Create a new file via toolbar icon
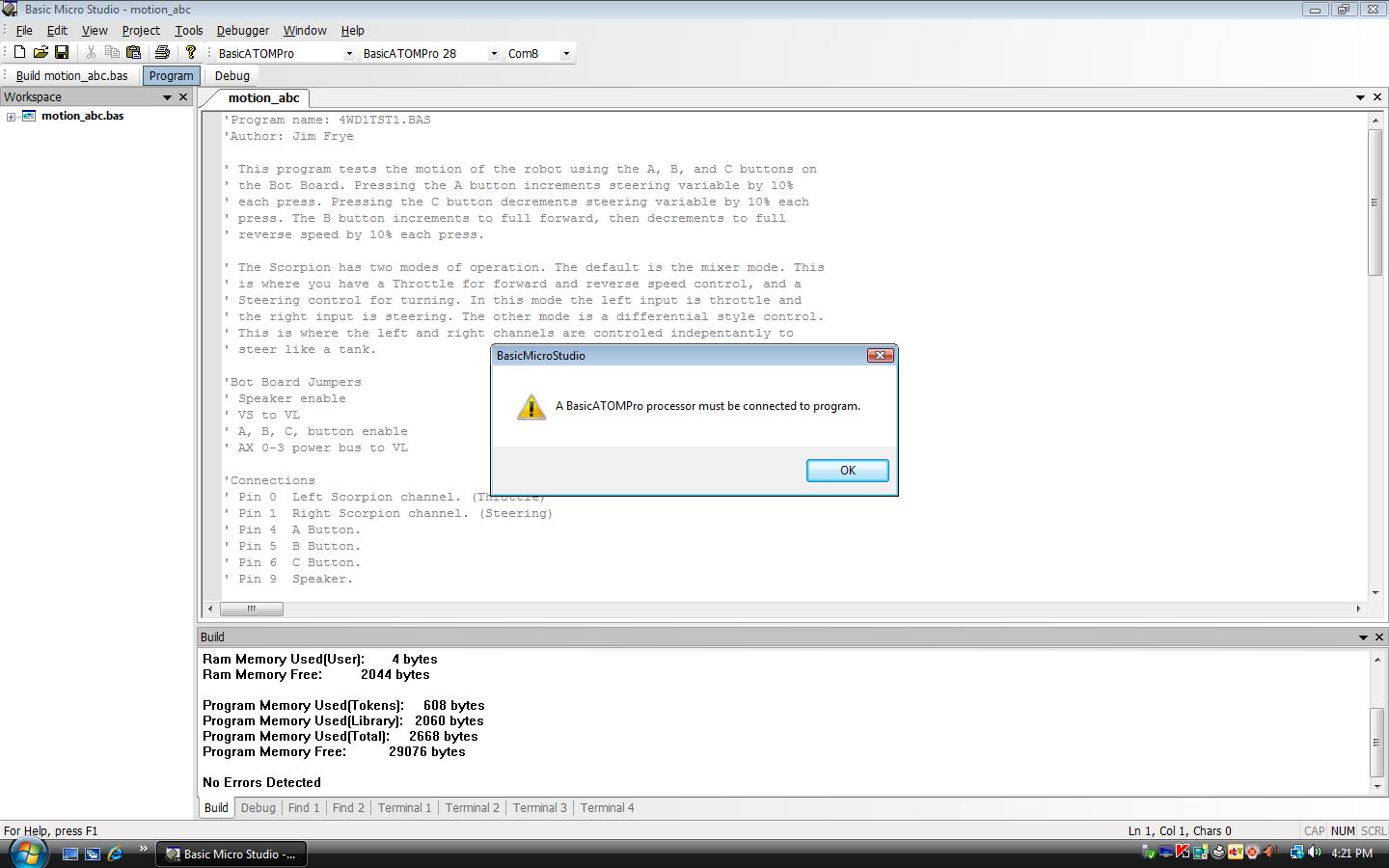Image resolution: width=1389 pixels, height=868 pixels. 19,53
